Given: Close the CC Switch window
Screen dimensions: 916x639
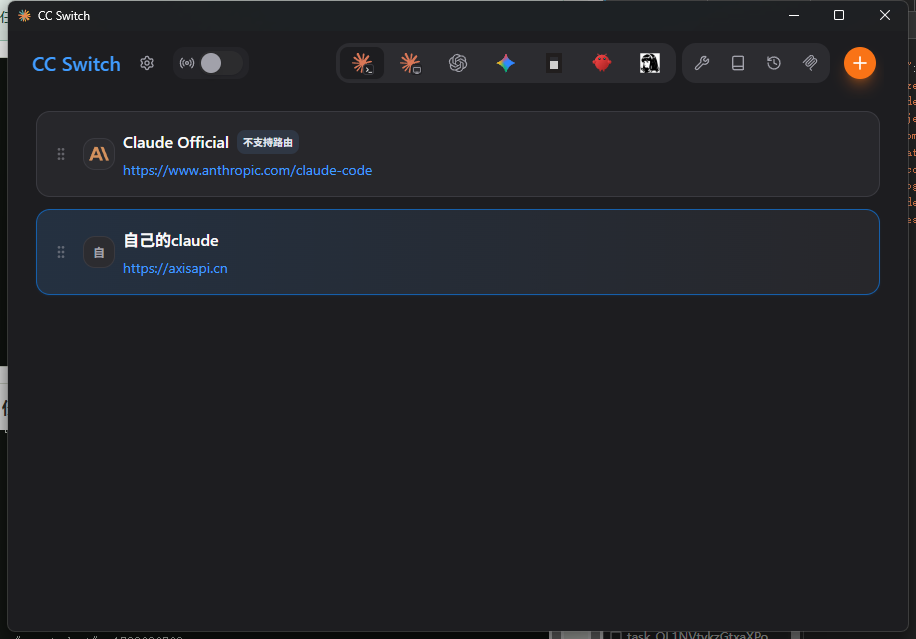Looking at the screenshot, I should point(884,16).
